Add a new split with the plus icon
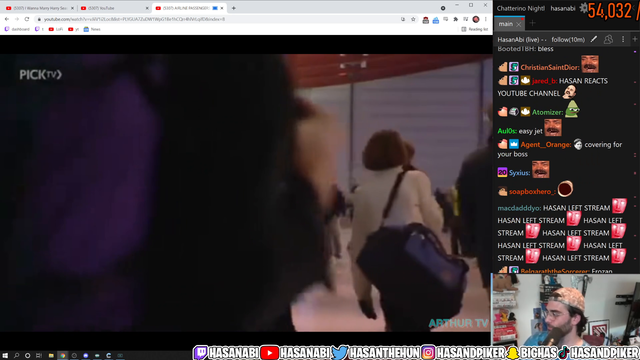 click(x=635, y=39)
